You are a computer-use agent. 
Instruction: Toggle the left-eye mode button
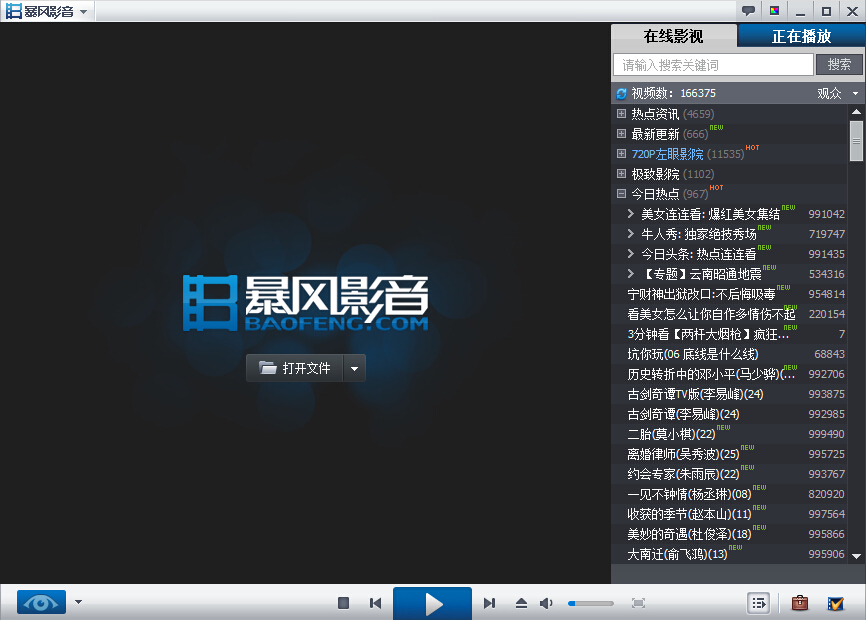click(41, 602)
